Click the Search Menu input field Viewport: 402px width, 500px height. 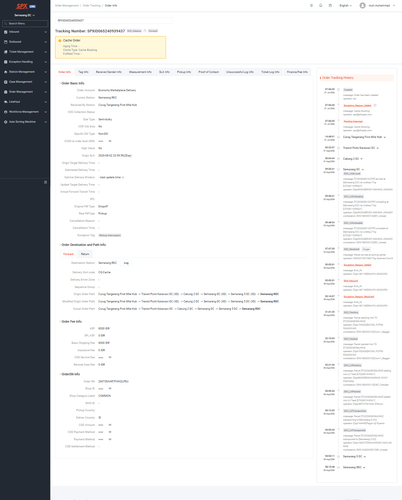tap(25, 24)
